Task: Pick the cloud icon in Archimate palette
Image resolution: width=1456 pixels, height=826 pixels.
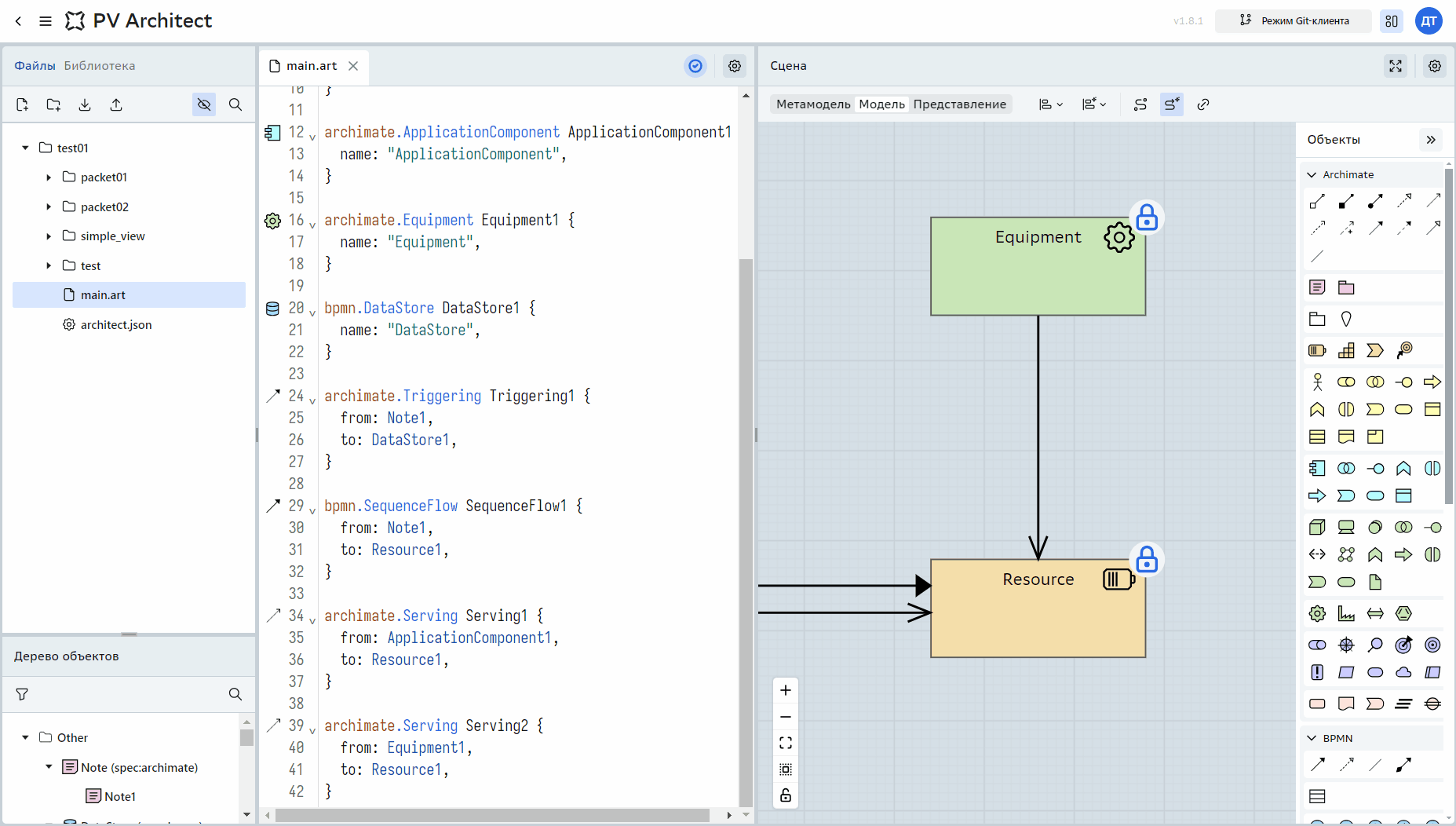Action: [1403, 672]
